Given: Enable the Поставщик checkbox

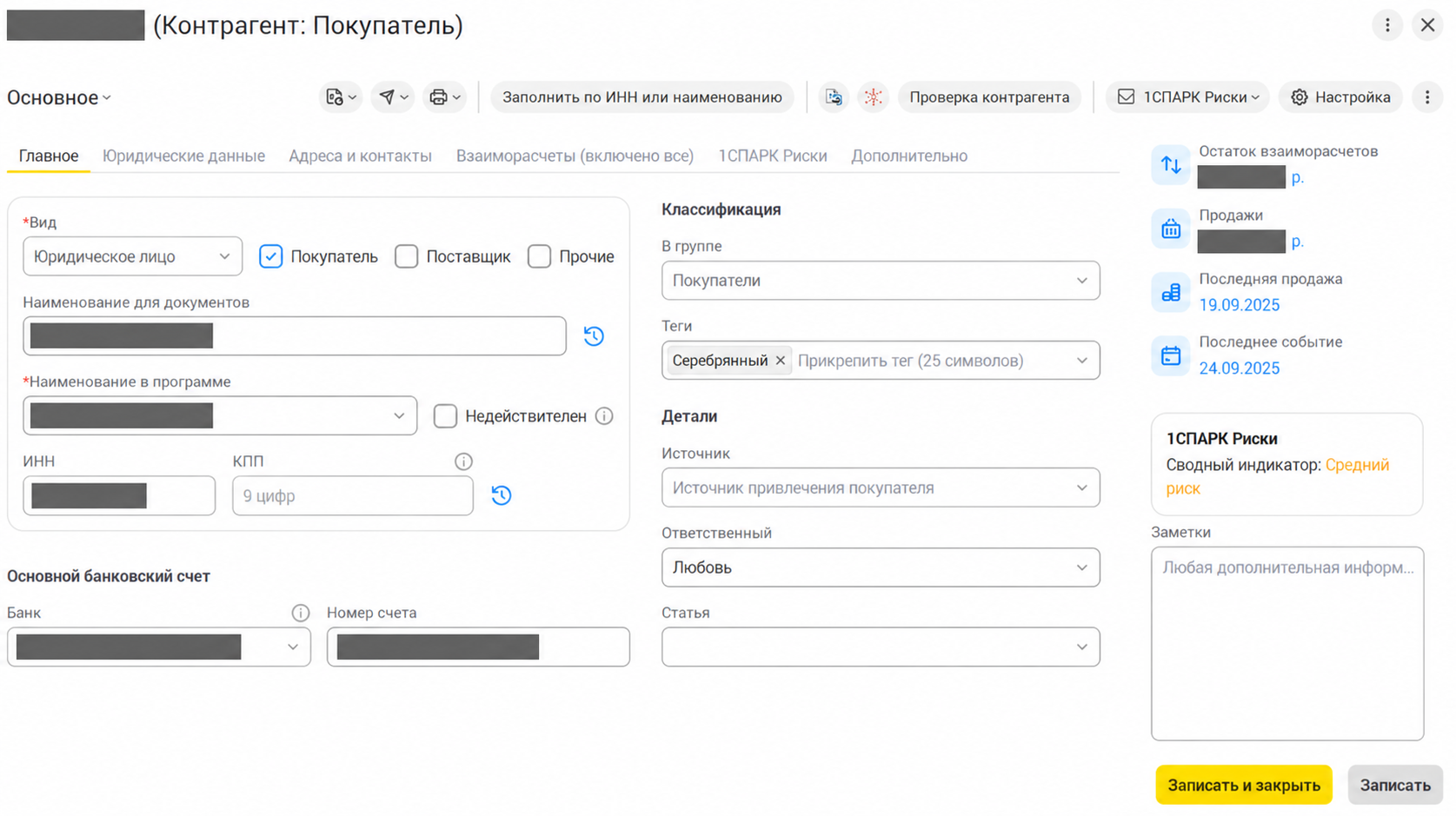Looking at the screenshot, I should pyautogui.click(x=406, y=256).
